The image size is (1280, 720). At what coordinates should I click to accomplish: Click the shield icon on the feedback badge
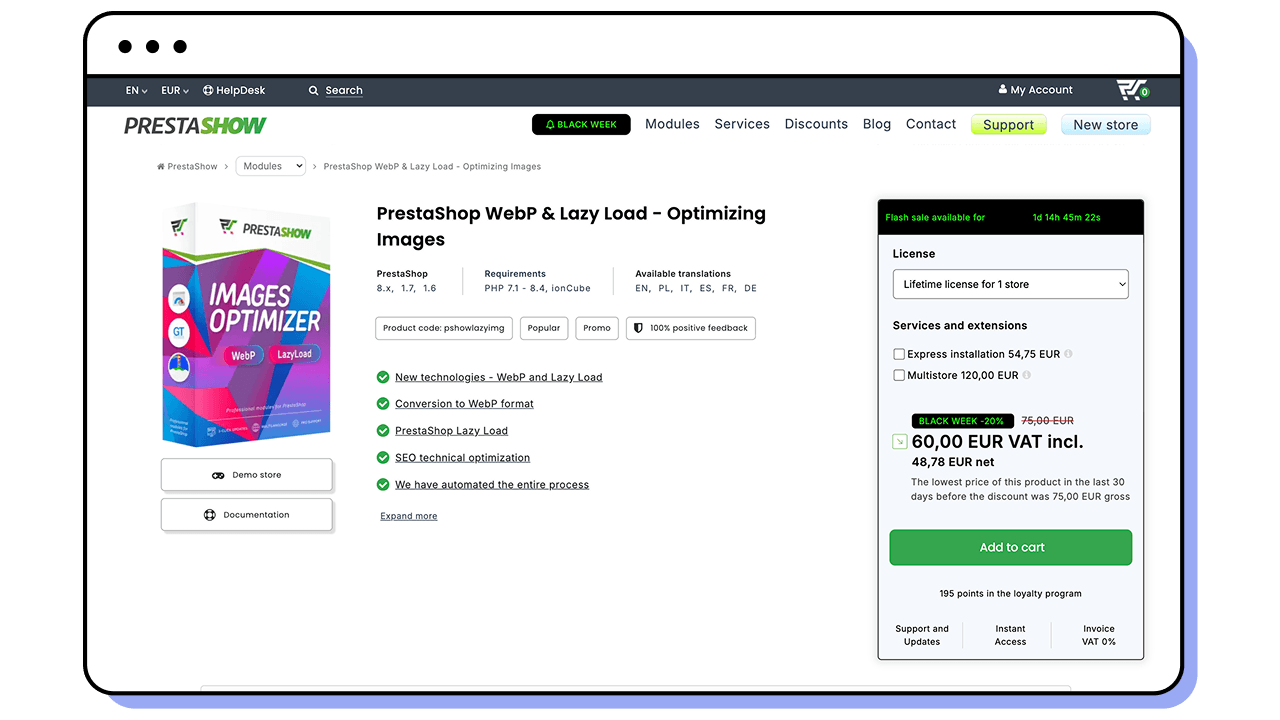point(637,328)
